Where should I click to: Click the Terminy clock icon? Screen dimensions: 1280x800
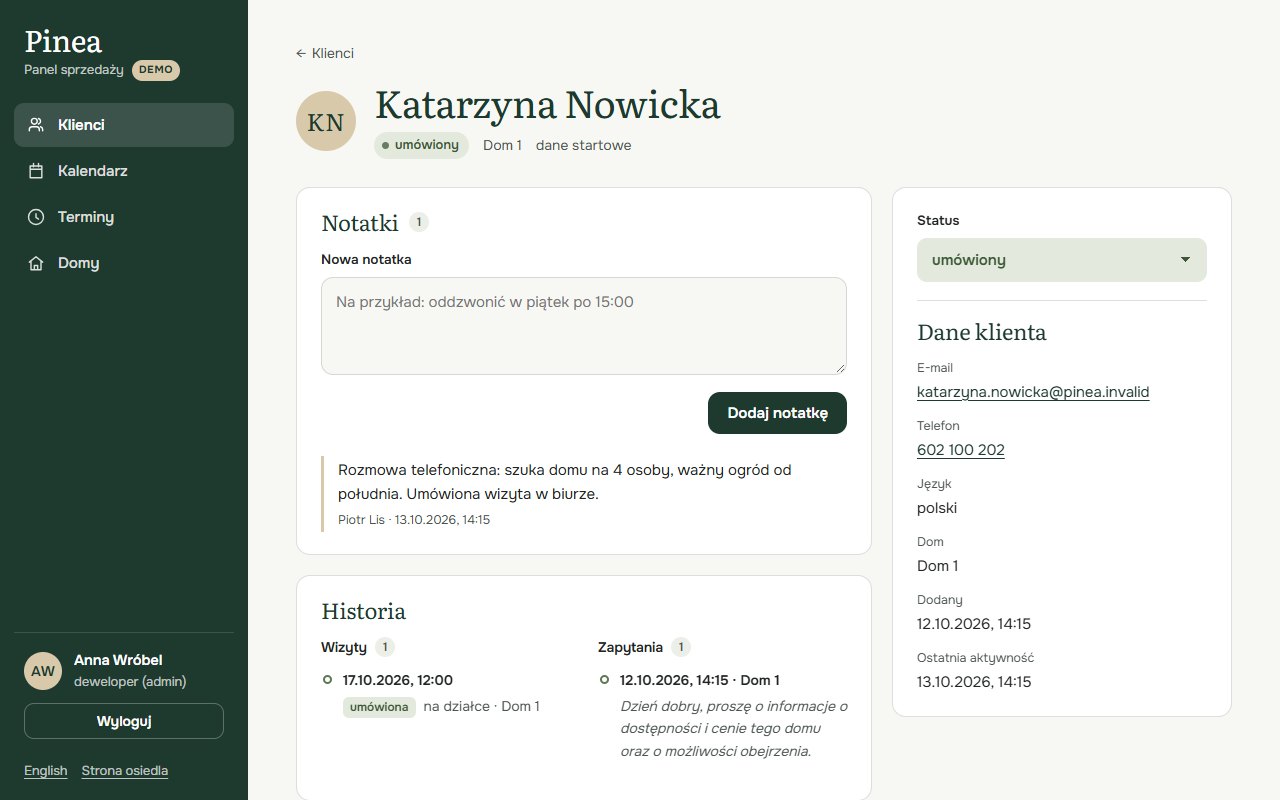coord(36,217)
